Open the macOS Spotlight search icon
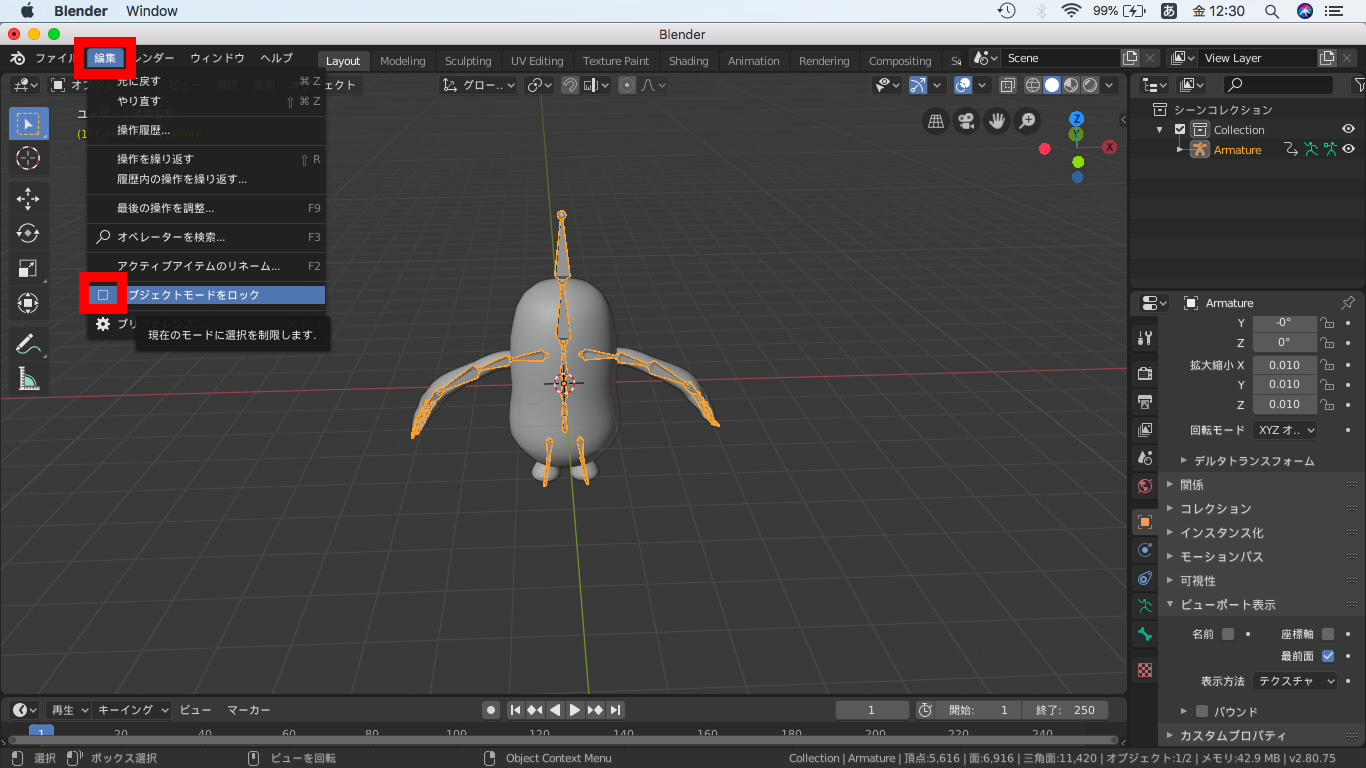 click(1272, 11)
